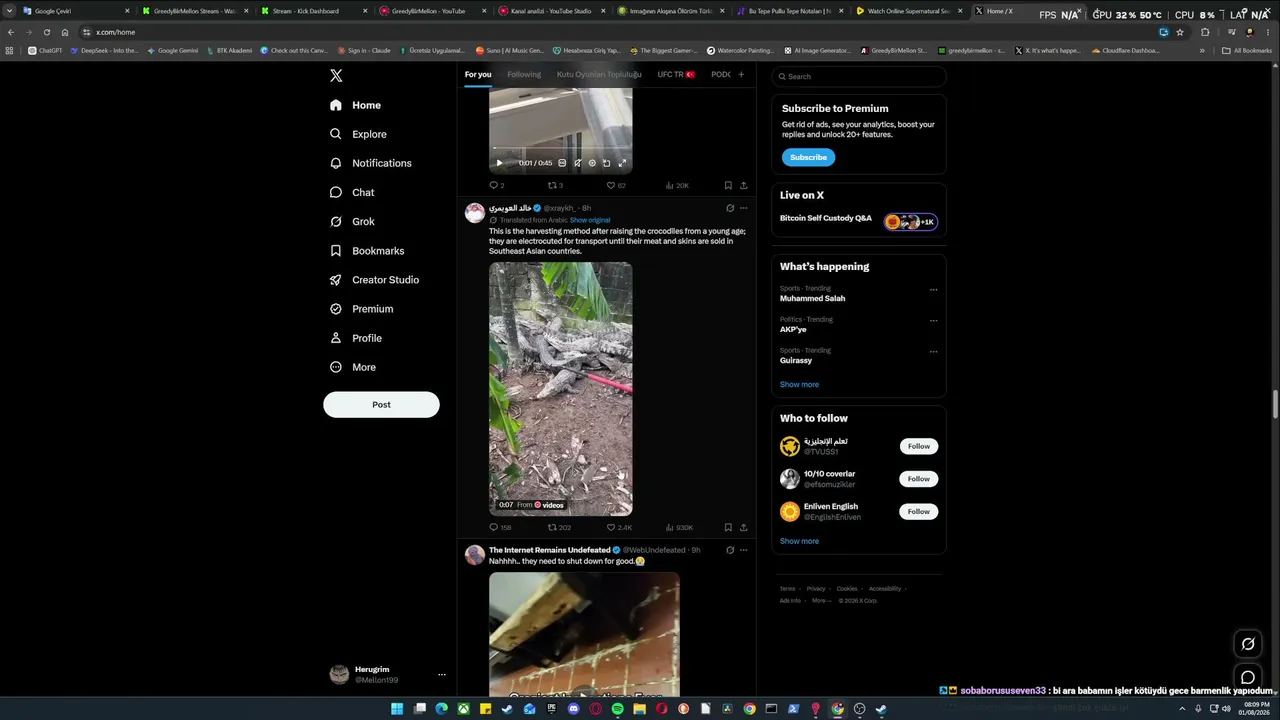Ask Grok about the @xraykh_ post
The height and width of the screenshot is (720, 1280).
tap(730, 208)
